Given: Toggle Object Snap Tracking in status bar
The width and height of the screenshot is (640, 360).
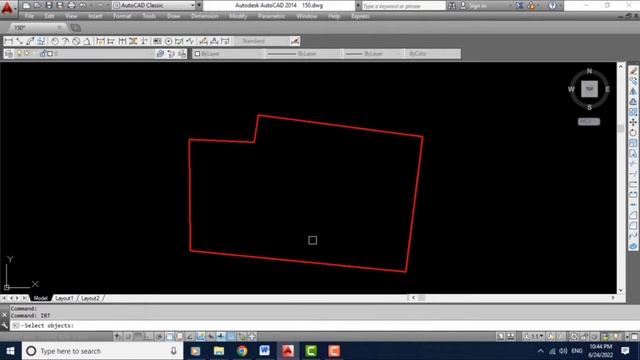Looking at the screenshot, I should pyautogui.click(x=190, y=337).
